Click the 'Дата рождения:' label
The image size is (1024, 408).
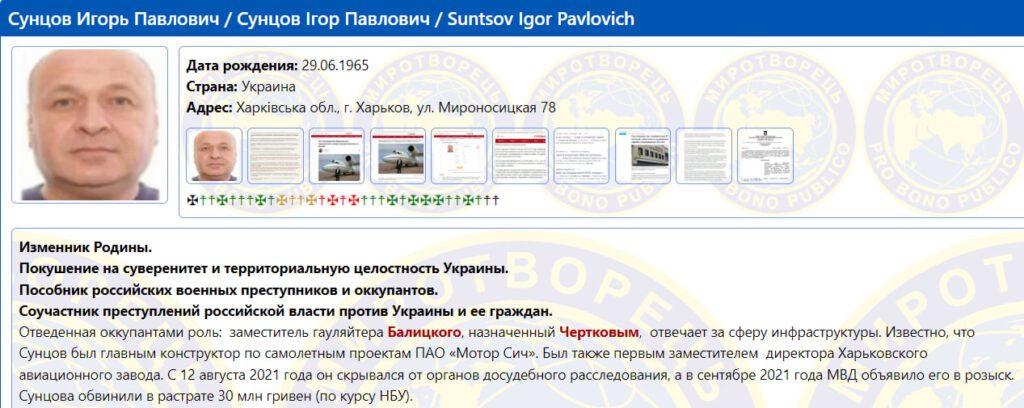click(242, 65)
